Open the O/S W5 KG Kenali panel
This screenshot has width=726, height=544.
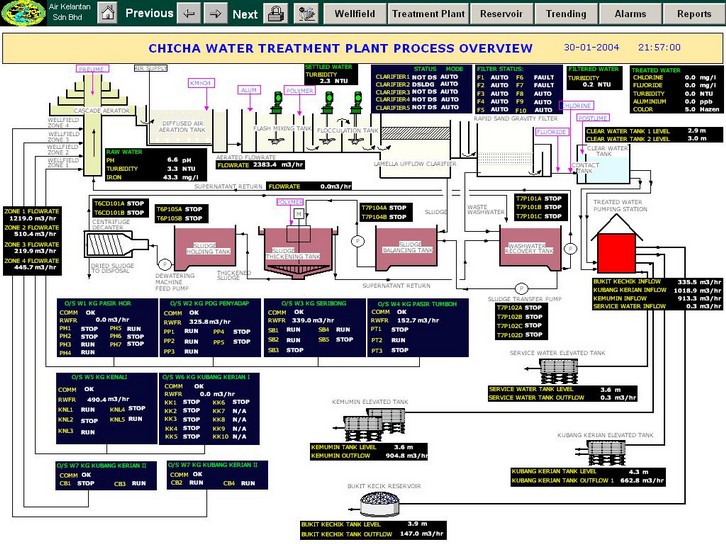point(107,408)
